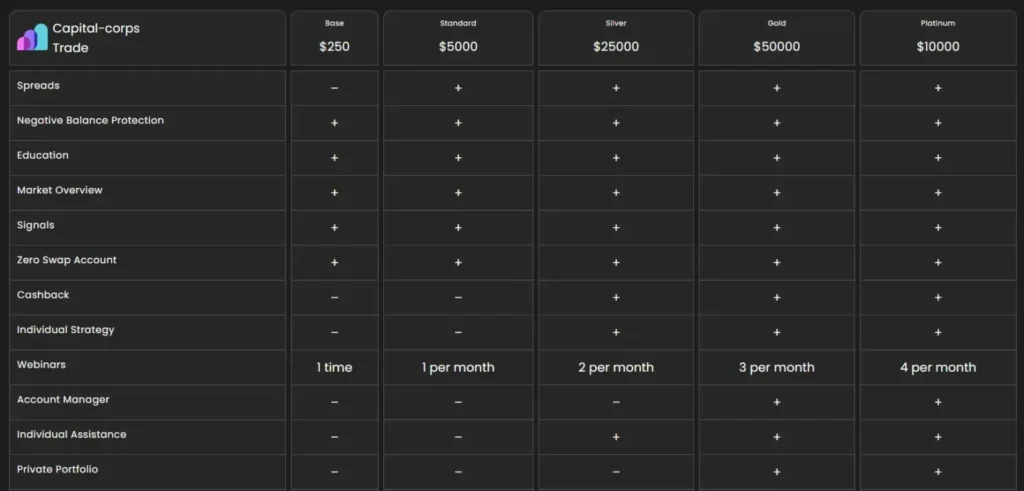Viewport: 1024px width, 491px height.
Task: Click the plus icon for Spreads under Standard
Action: point(458,88)
